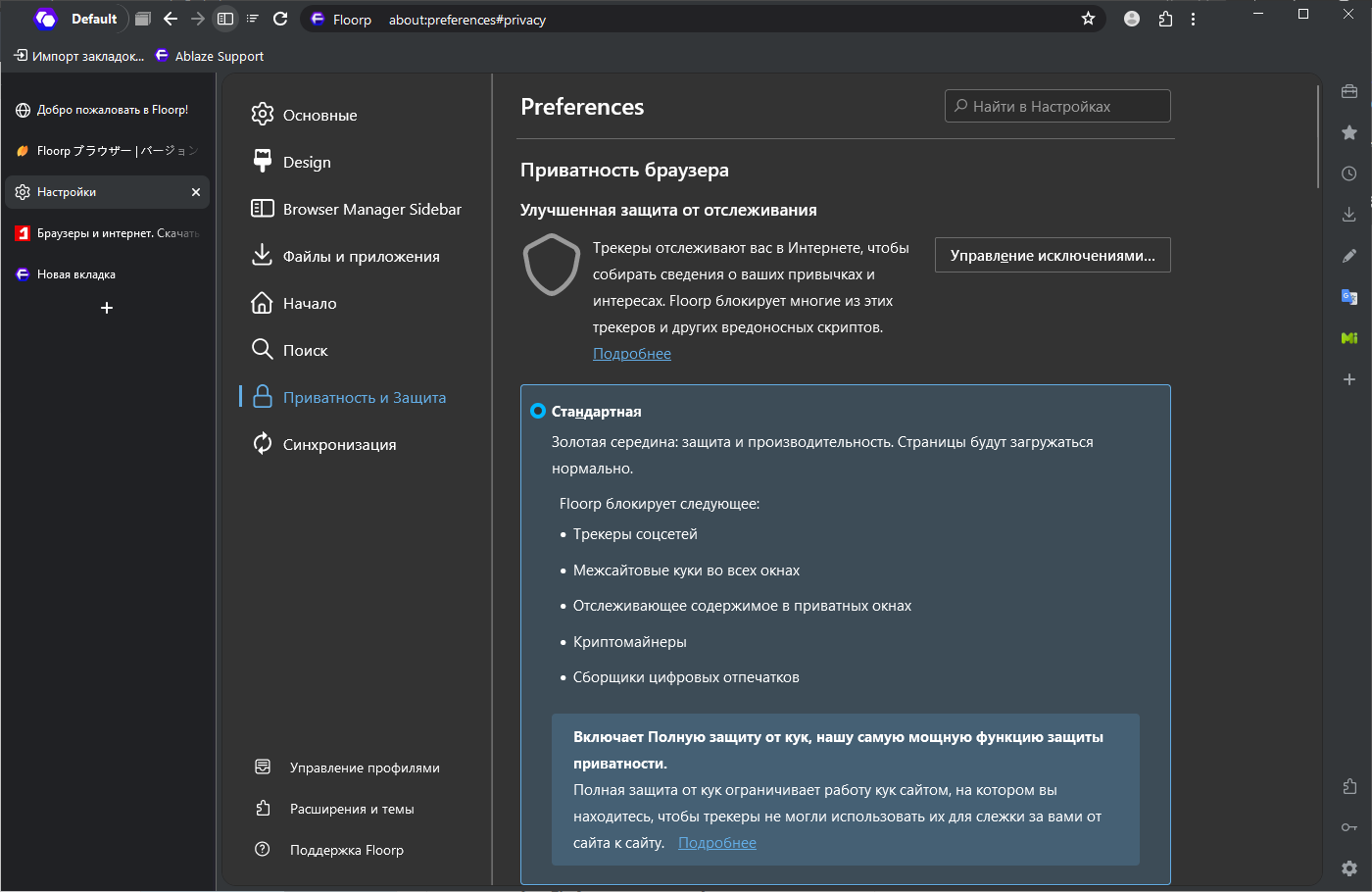Select the Стандартная protection radio button

pos(538,411)
